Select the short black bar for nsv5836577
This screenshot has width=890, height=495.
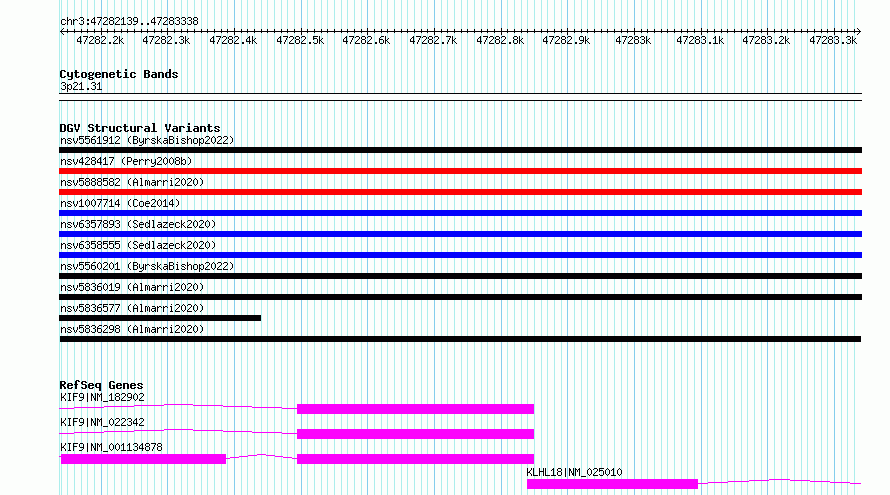tap(160, 318)
